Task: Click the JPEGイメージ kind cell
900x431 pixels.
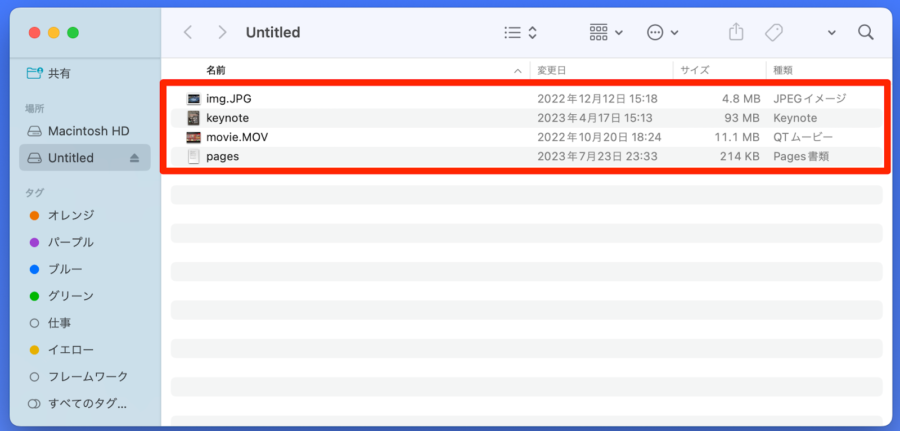Action: pos(810,99)
